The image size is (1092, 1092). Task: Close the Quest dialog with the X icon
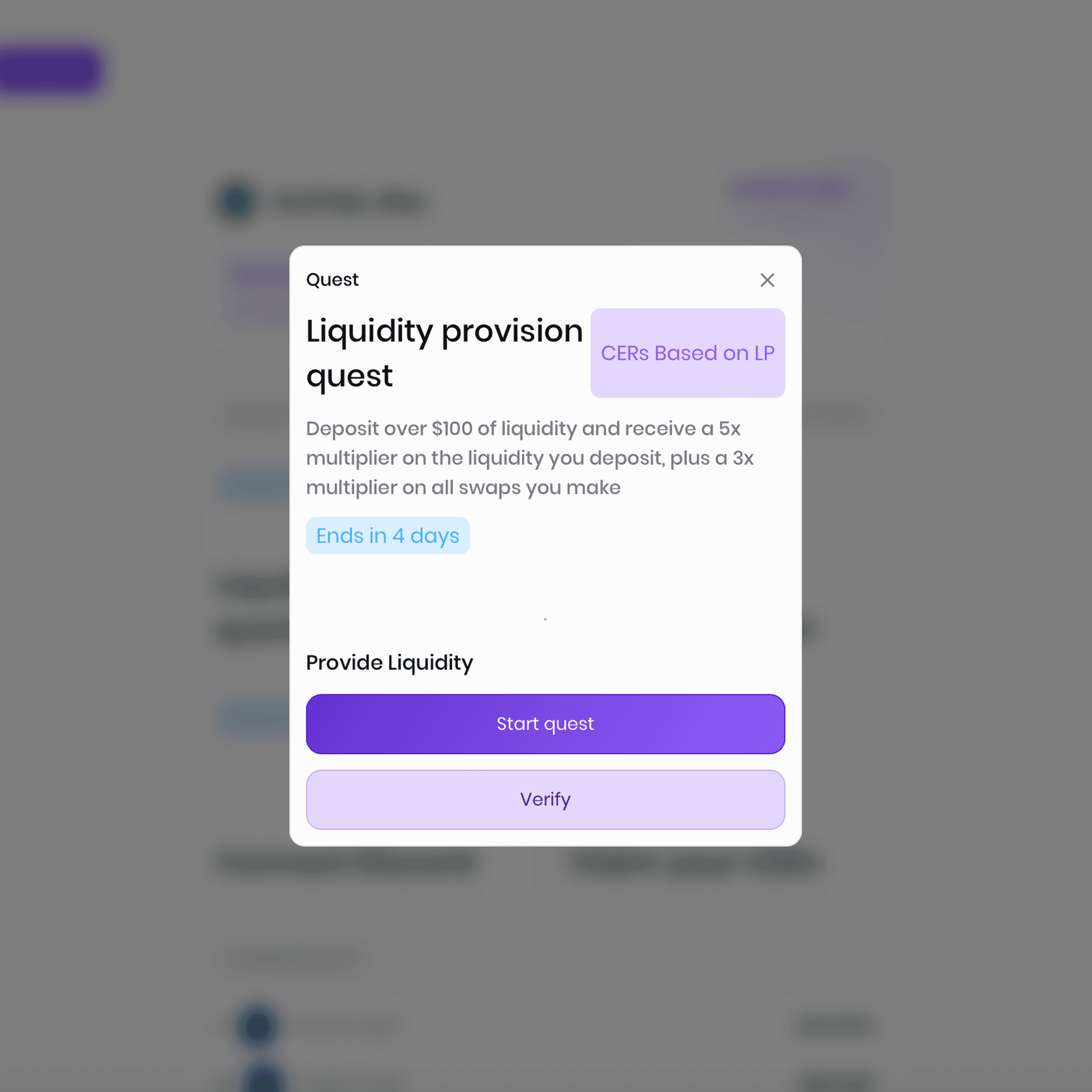click(767, 280)
